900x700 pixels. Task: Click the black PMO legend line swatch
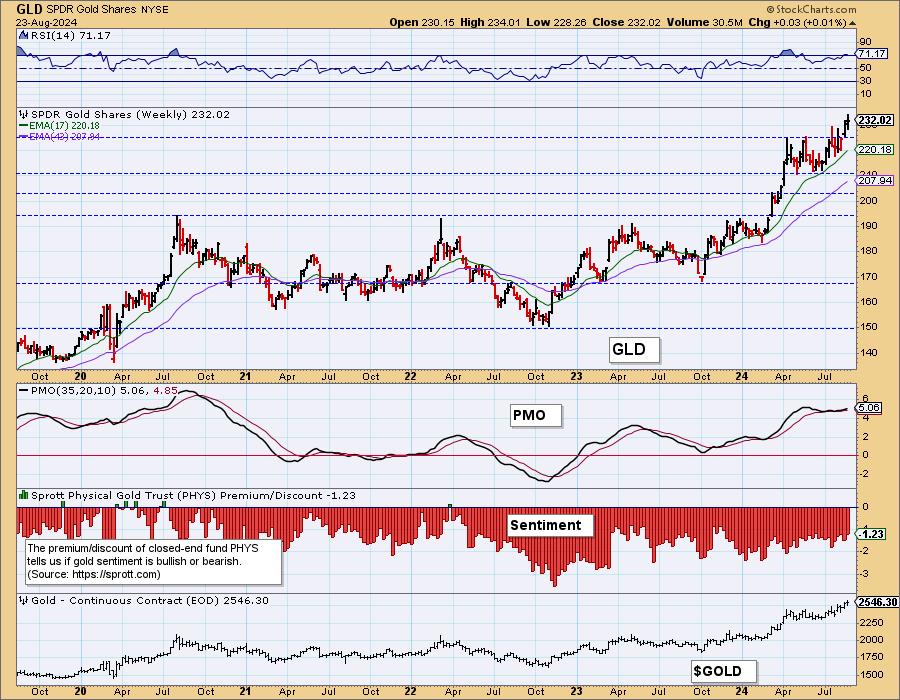tap(23, 390)
